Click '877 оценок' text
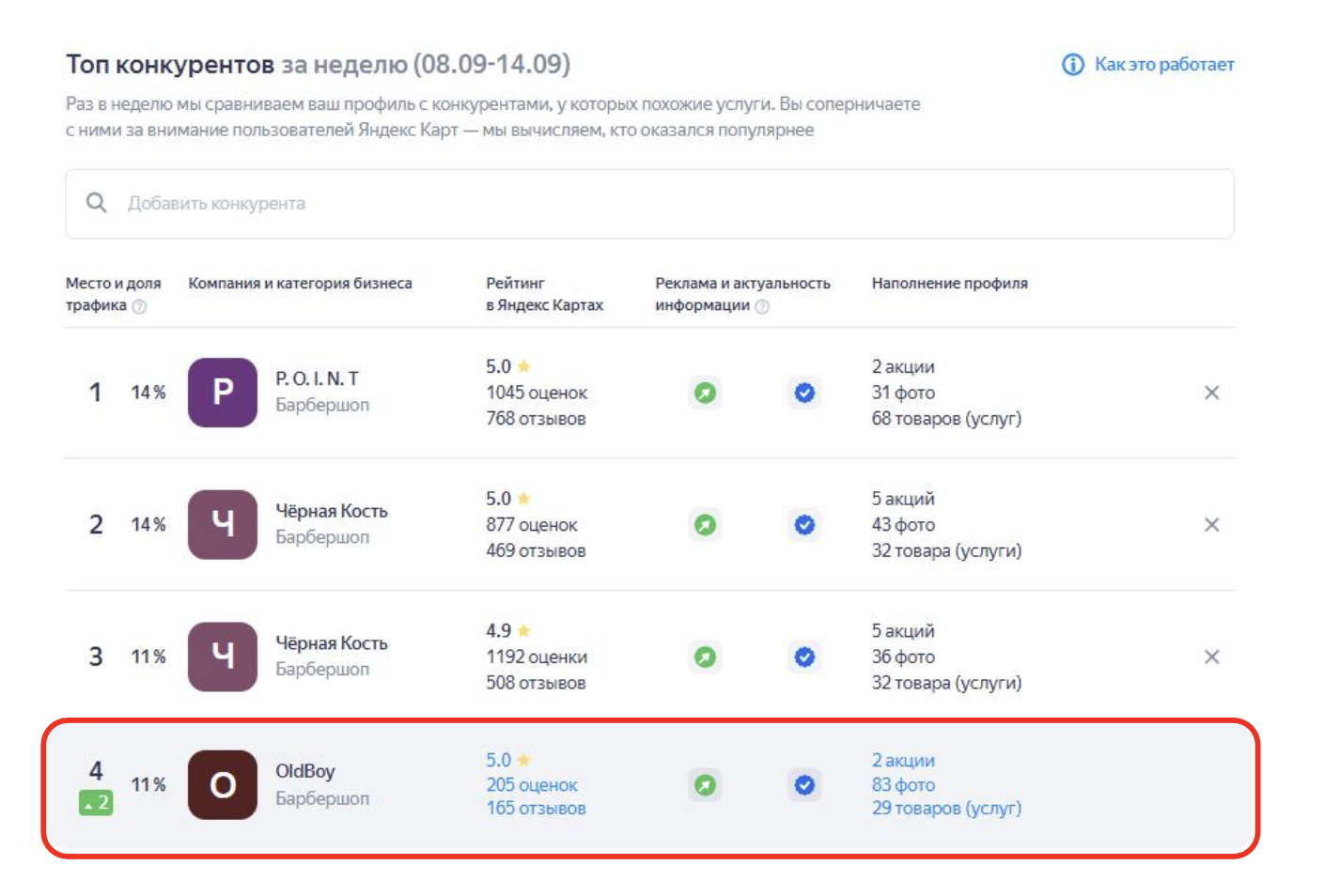1325x896 pixels. (532, 525)
